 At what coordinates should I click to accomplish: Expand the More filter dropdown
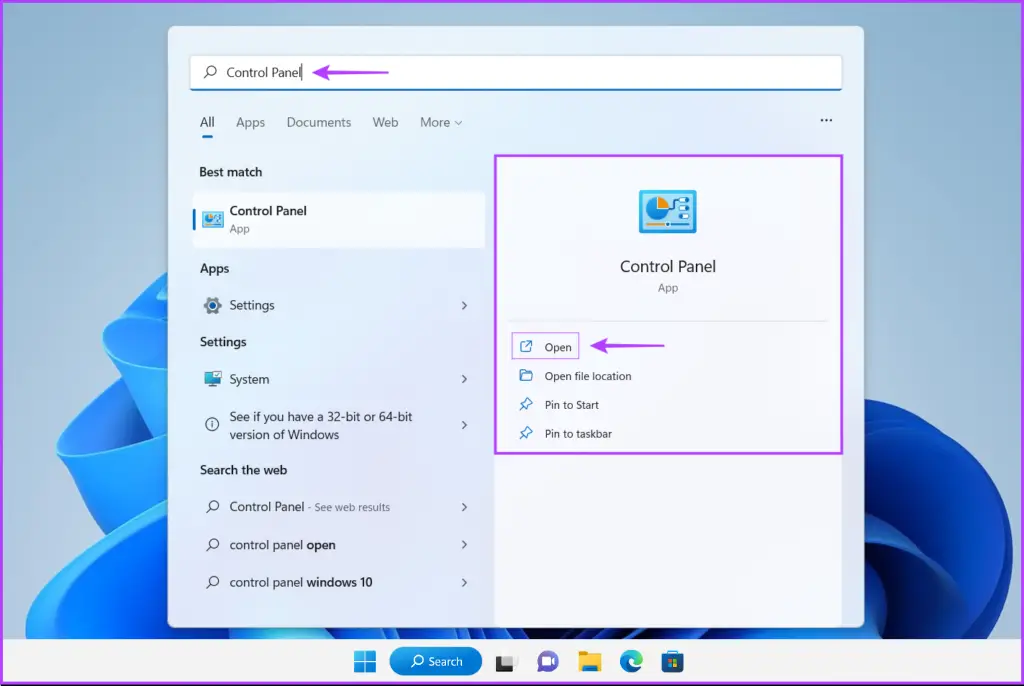(x=441, y=122)
